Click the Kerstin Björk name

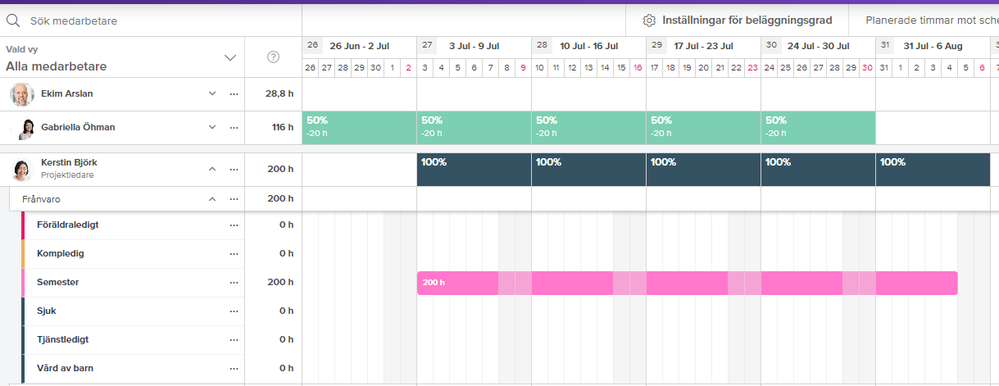point(69,162)
